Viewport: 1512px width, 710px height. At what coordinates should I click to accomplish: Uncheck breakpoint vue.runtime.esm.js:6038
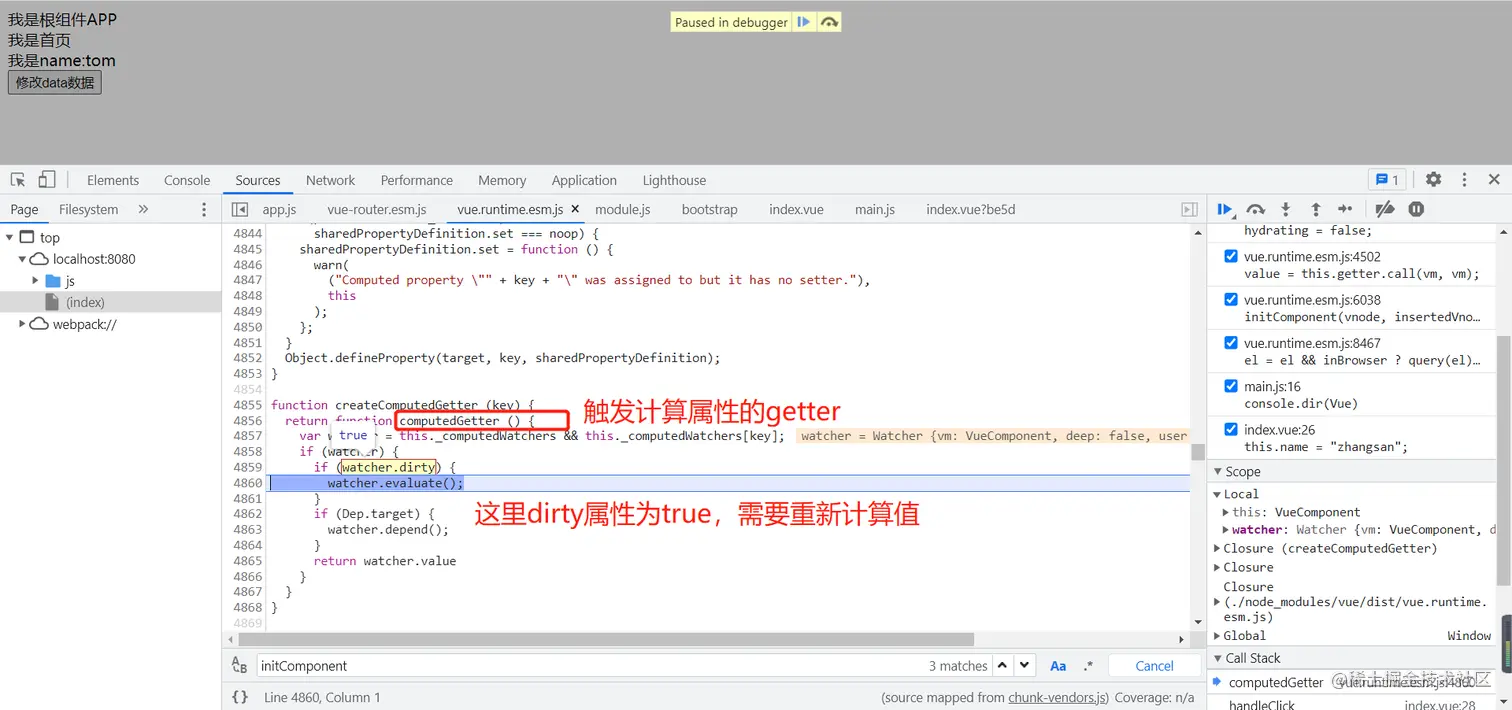point(1231,299)
